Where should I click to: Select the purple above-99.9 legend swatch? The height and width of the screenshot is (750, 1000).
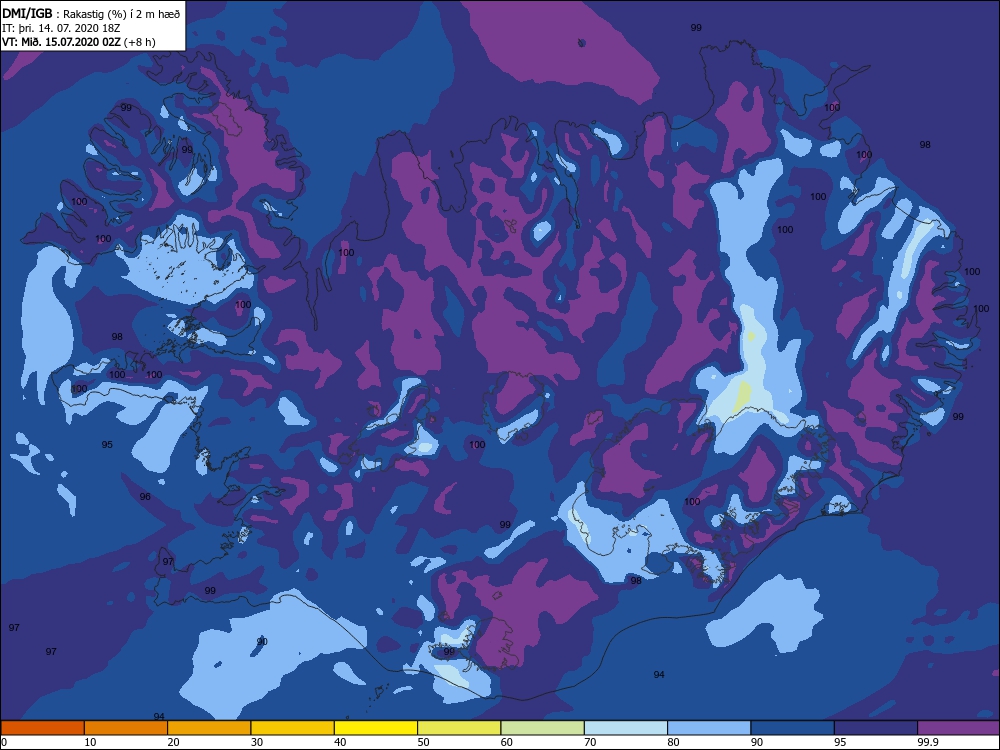pos(959,728)
